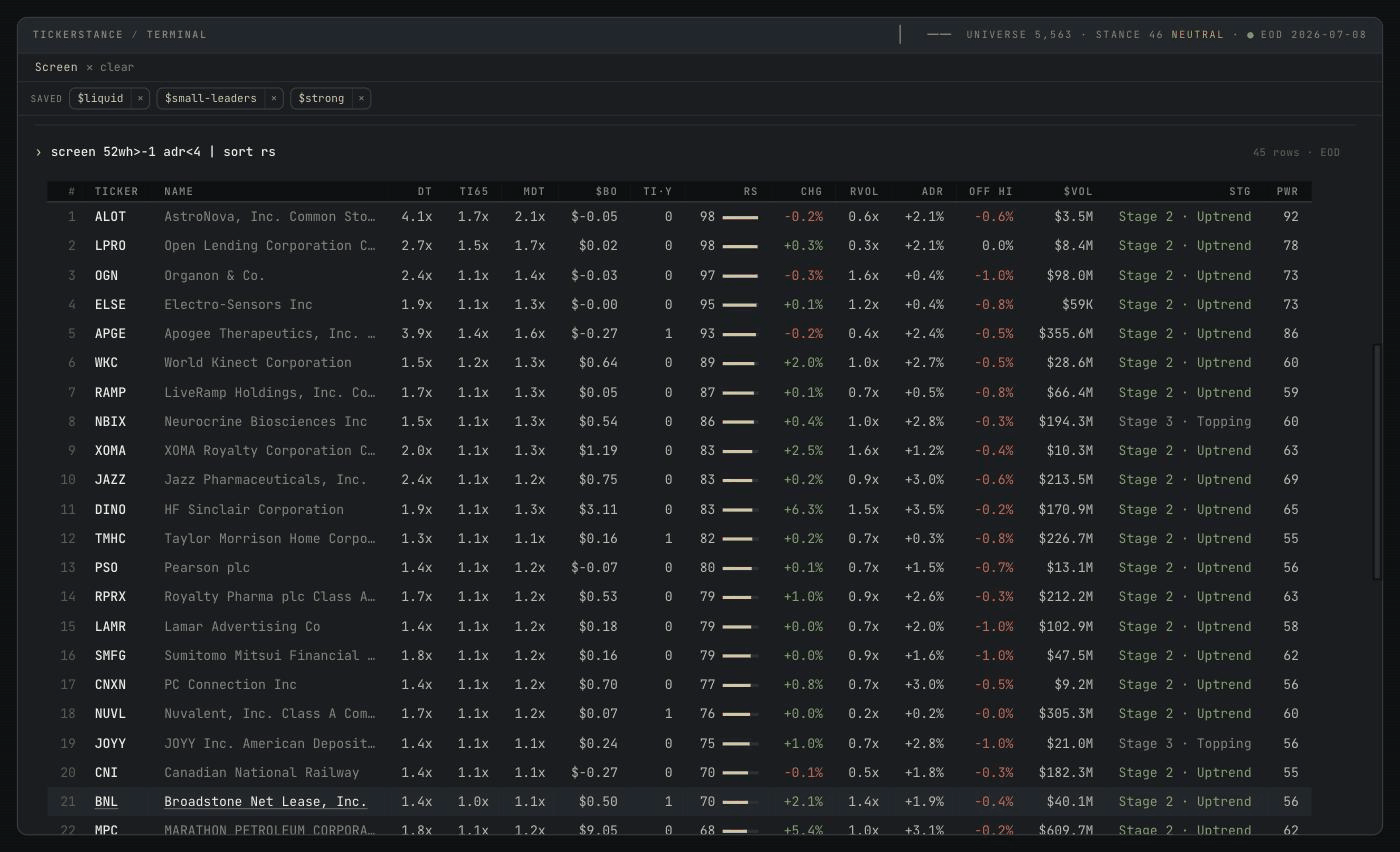This screenshot has width=1400, height=852.
Task: Clear the current screen
Action: coord(111,67)
